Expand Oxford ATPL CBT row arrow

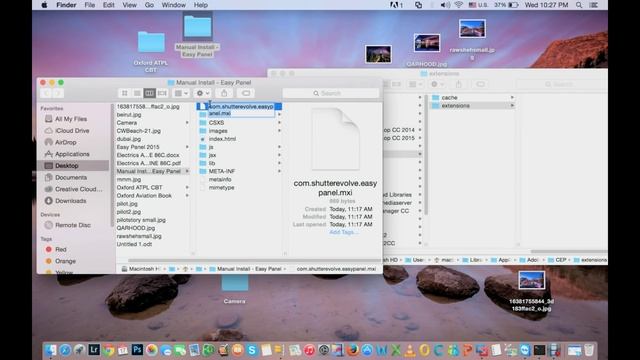tap(187, 187)
